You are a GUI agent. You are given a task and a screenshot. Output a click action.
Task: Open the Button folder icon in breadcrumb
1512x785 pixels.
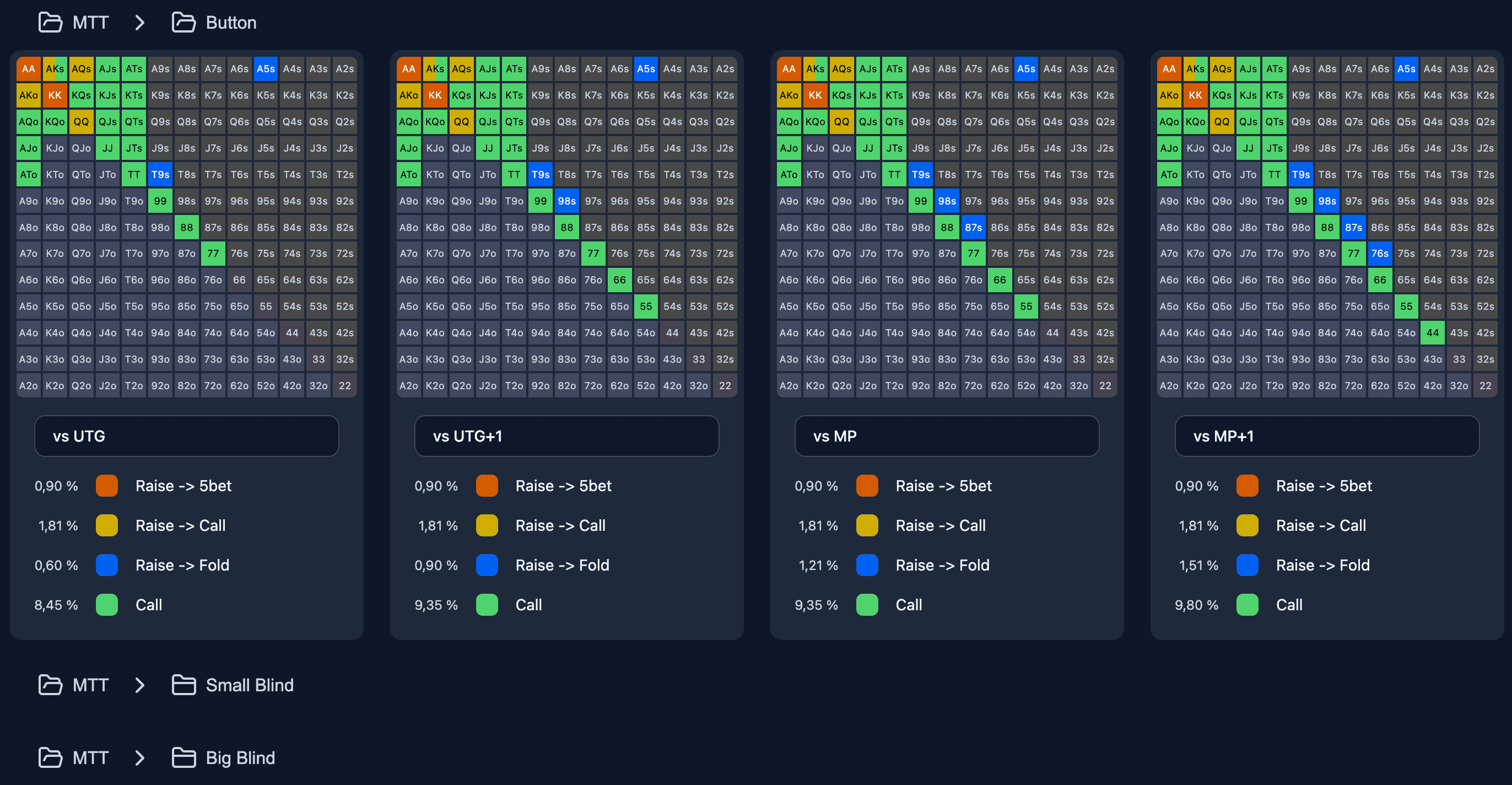(183, 22)
